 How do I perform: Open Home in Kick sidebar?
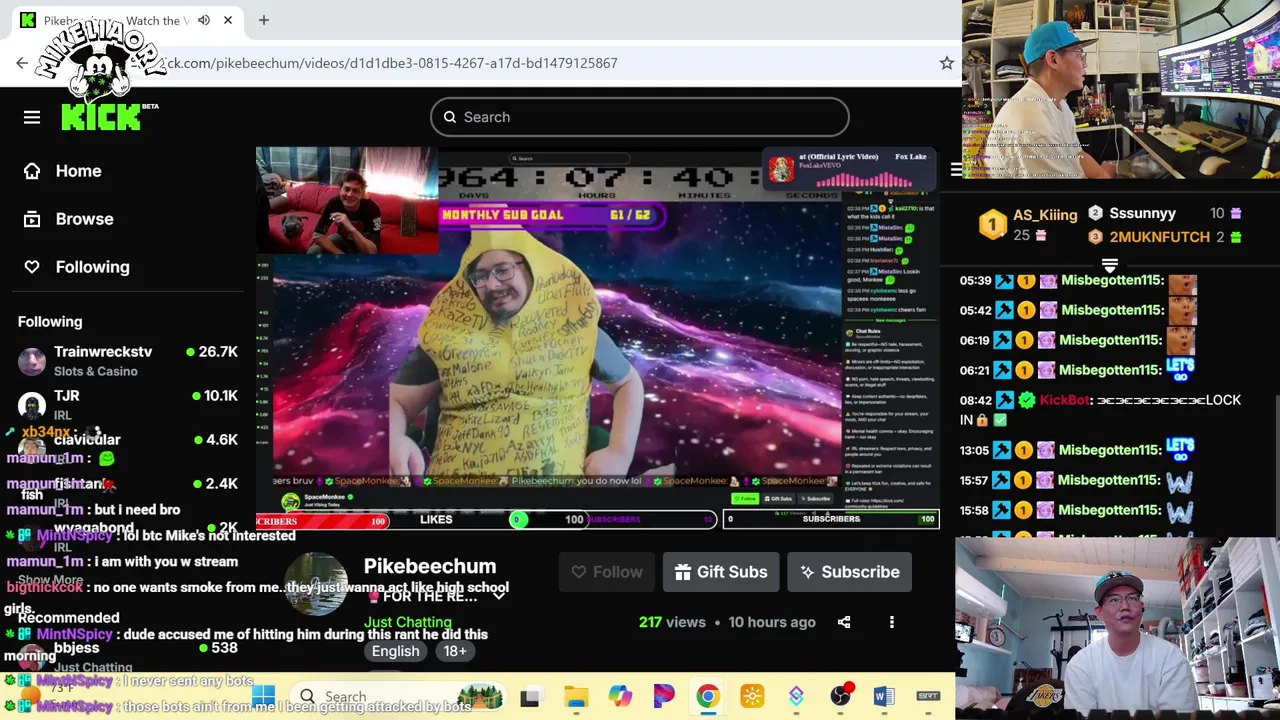tap(63, 171)
